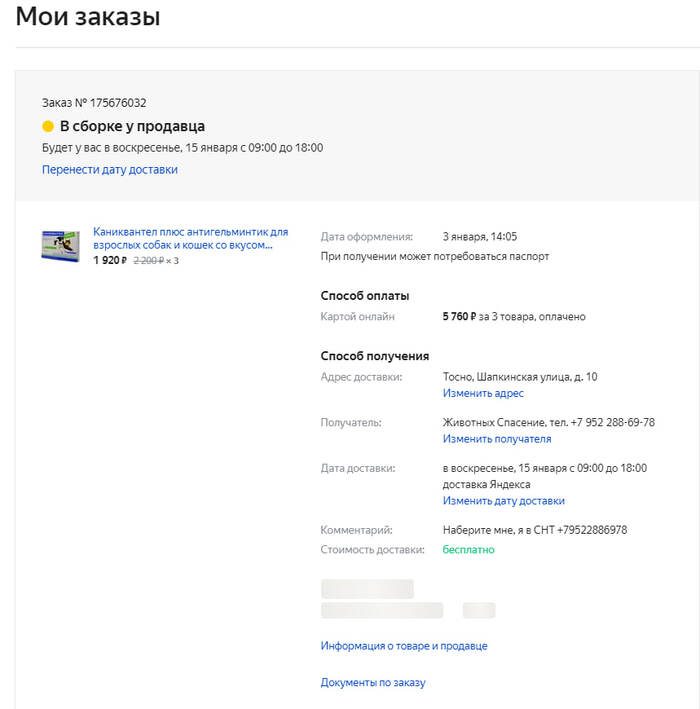This screenshot has height=709, width=700.
Task: Click the Перенести дату доставки link
Action: tap(110, 170)
